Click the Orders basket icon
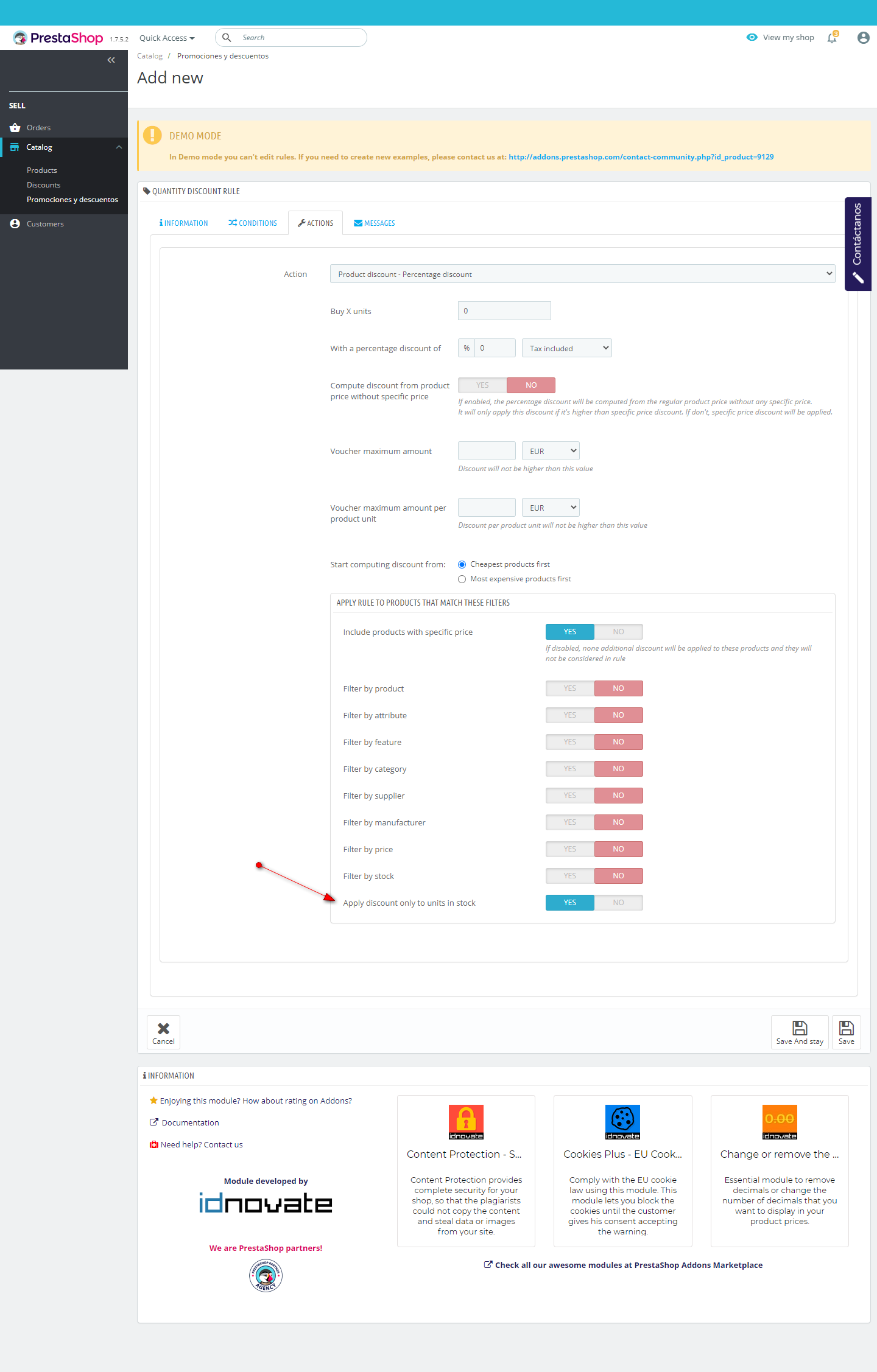The image size is (877, 1372). (15, 128)
